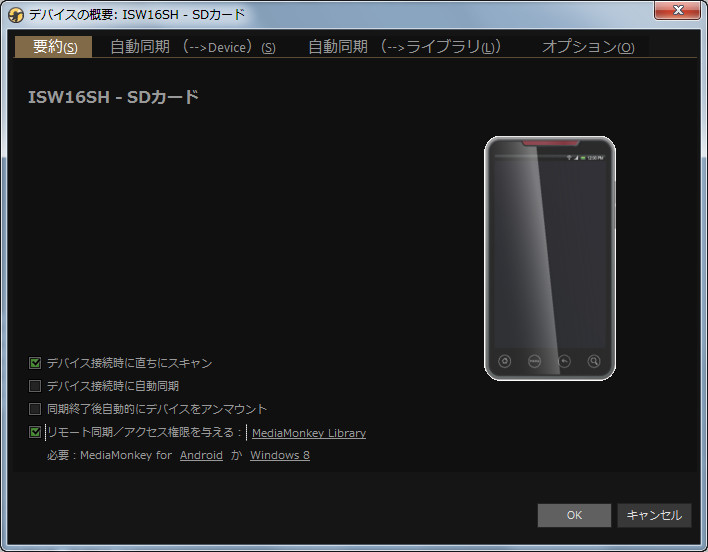The height and width of the screenshot is (552, 708).
Task: Open the 自動同期 (-->ライブラリ) tab
Action: tap(404, 46)
